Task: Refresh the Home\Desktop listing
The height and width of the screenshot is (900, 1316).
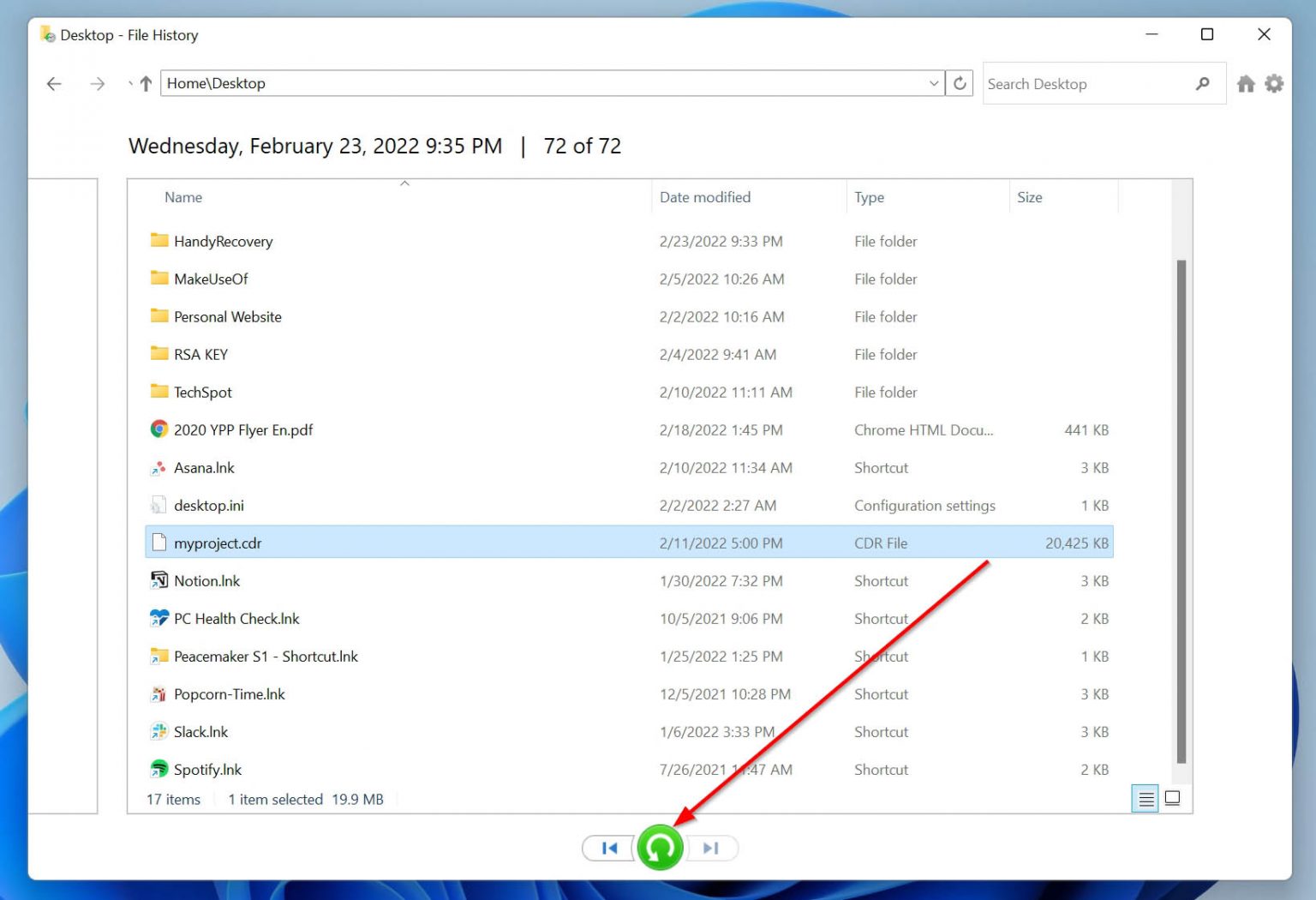Action: (x=960, y=83)
